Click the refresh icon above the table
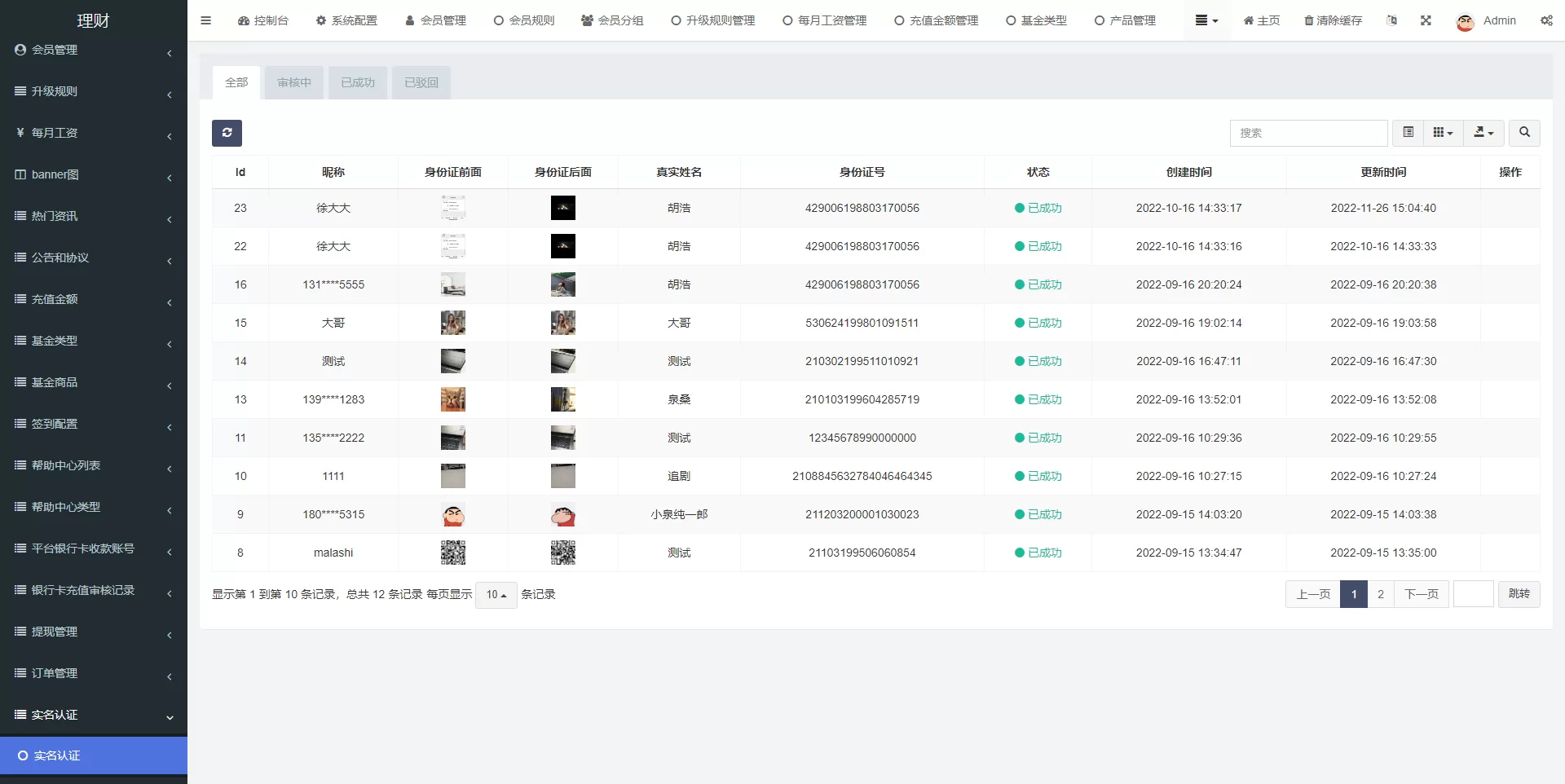The height and width of the screenshot is (784, 1565). coord(227,133)
